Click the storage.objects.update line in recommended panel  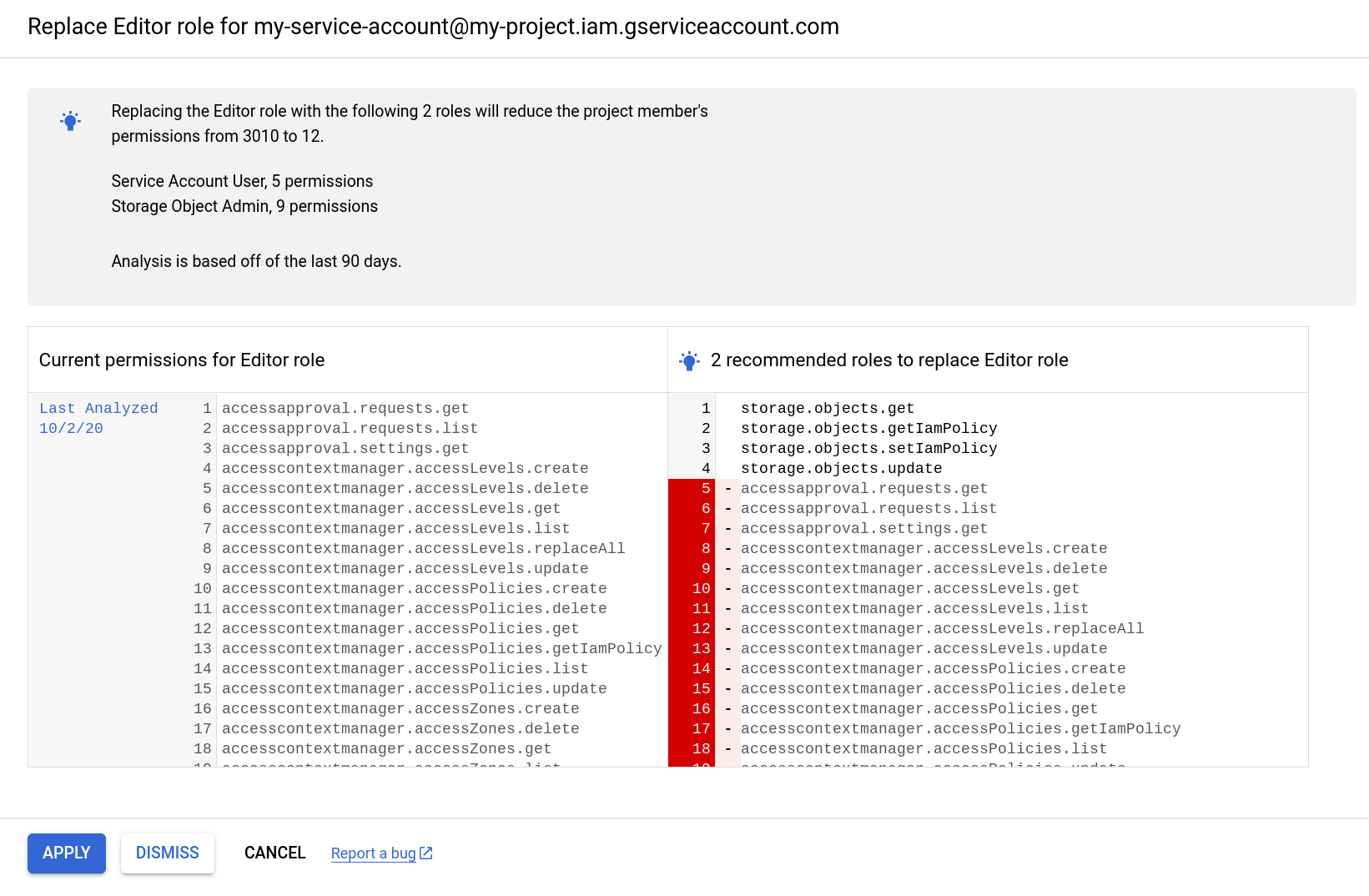pyautogui.click(x=841, y=468)
